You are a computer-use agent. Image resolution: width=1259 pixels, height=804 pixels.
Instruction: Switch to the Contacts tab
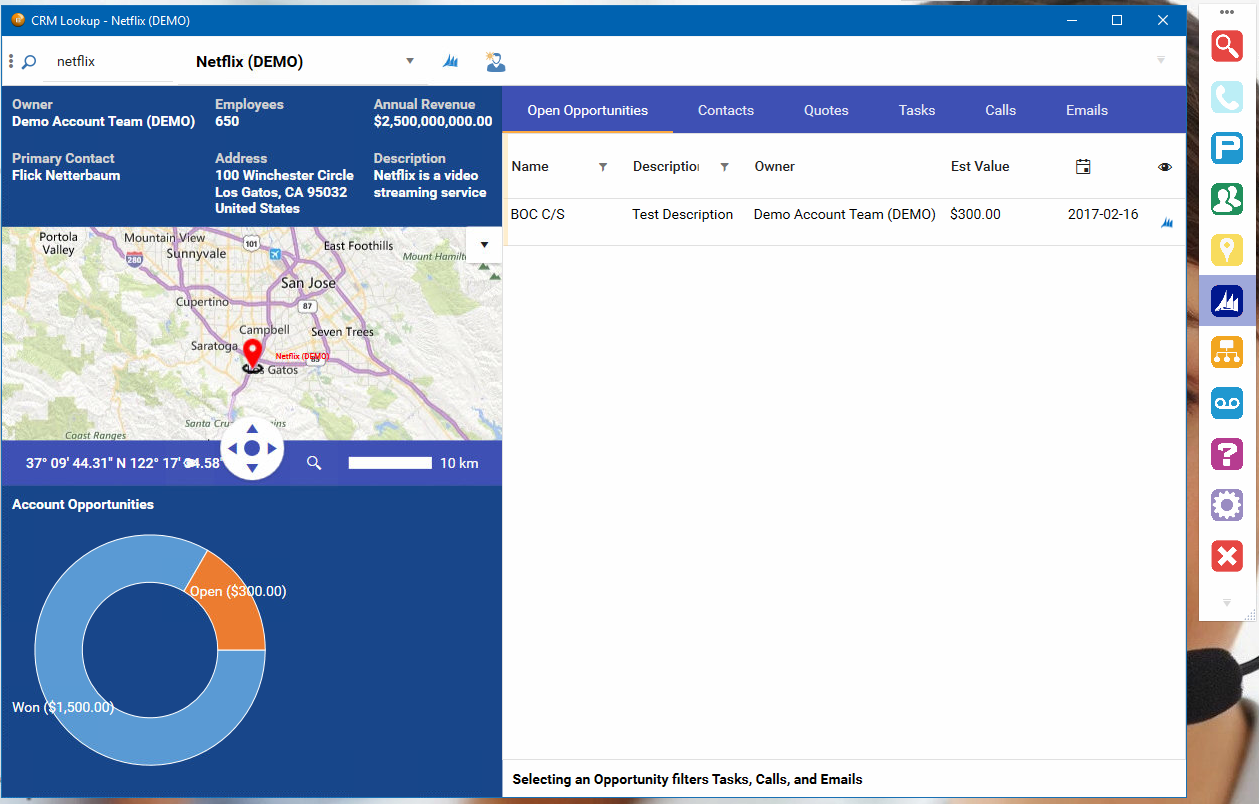pos(726,110)
